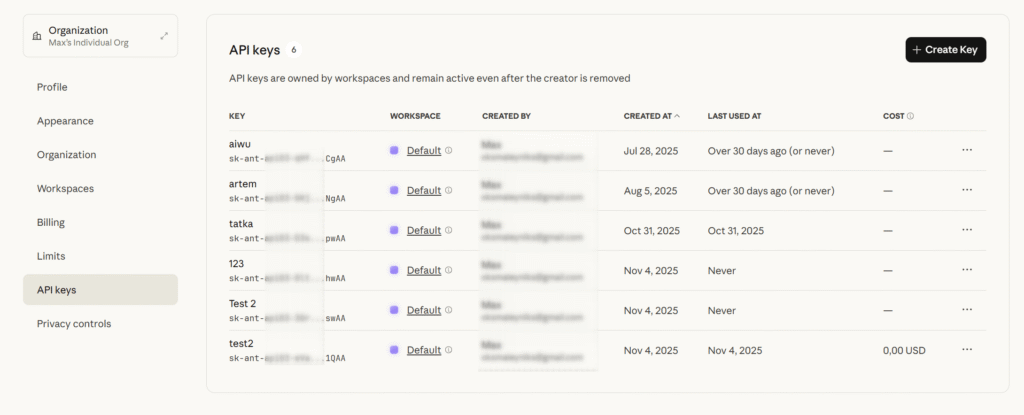This screenshot has height=415, width=1024.
Task: Open Default workspace link for test2 key
Action: point(423,351)
